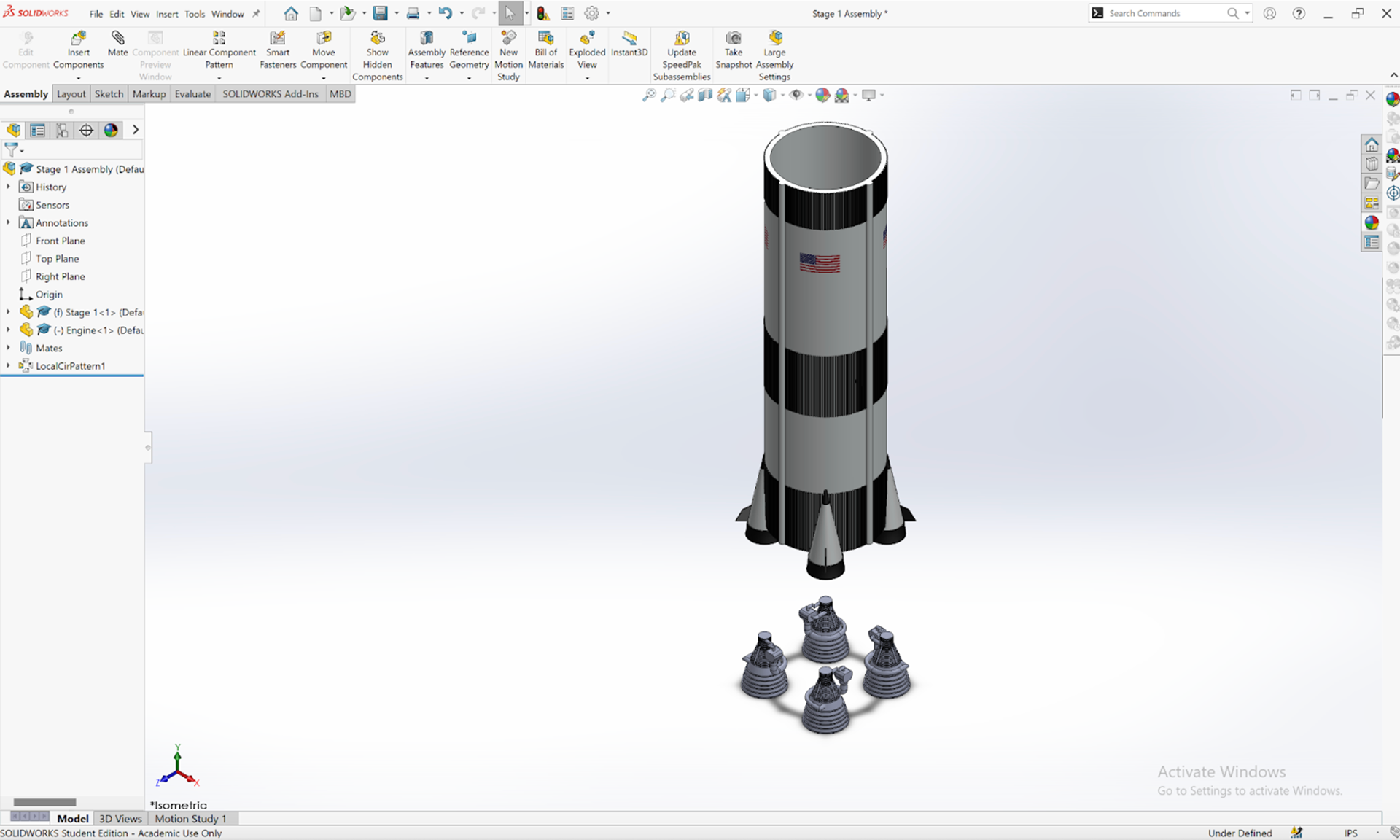The height and width of the screenshot is (840, 1400).
Task: Toggle Instant3D mode
Action: 629,44
